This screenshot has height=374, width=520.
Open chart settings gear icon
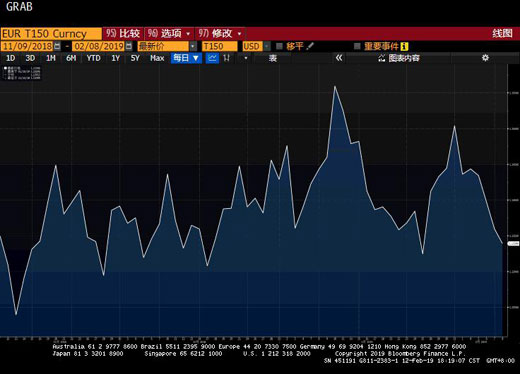[x=485, y=58]
